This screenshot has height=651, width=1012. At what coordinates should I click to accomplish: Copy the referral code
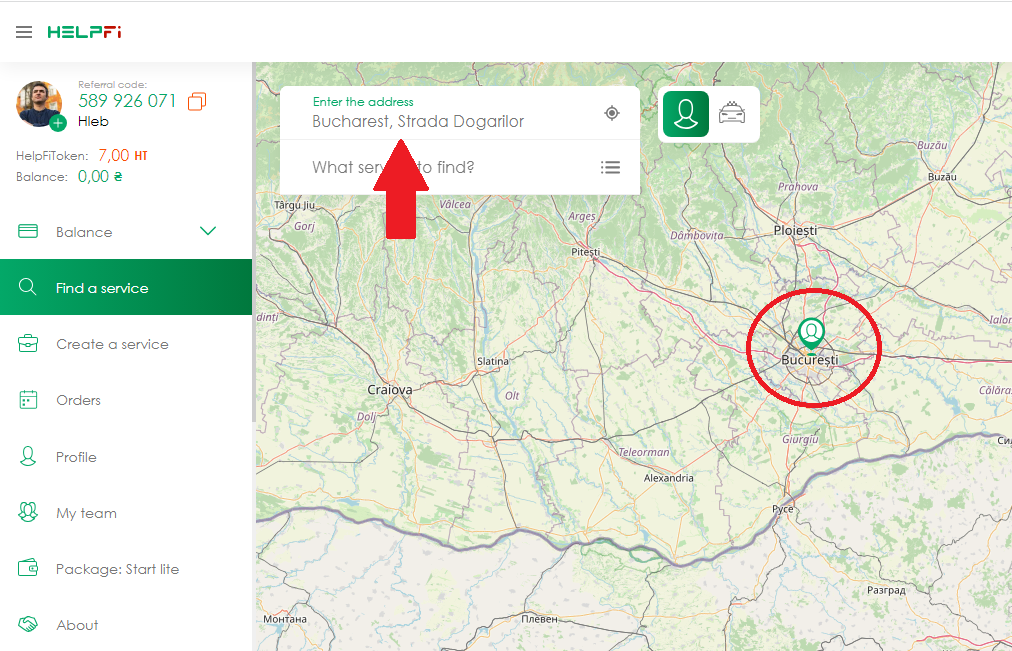[197, 101]
